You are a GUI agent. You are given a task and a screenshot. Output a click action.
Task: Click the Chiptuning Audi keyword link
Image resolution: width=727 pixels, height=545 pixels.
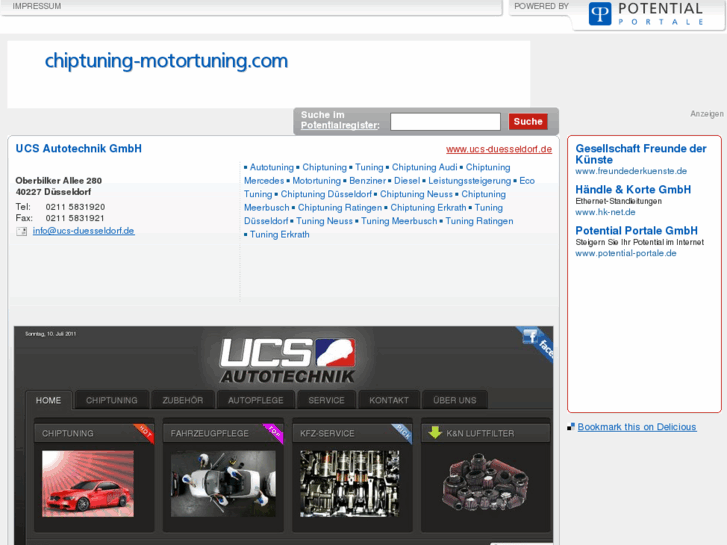click(x=425, y=167)
